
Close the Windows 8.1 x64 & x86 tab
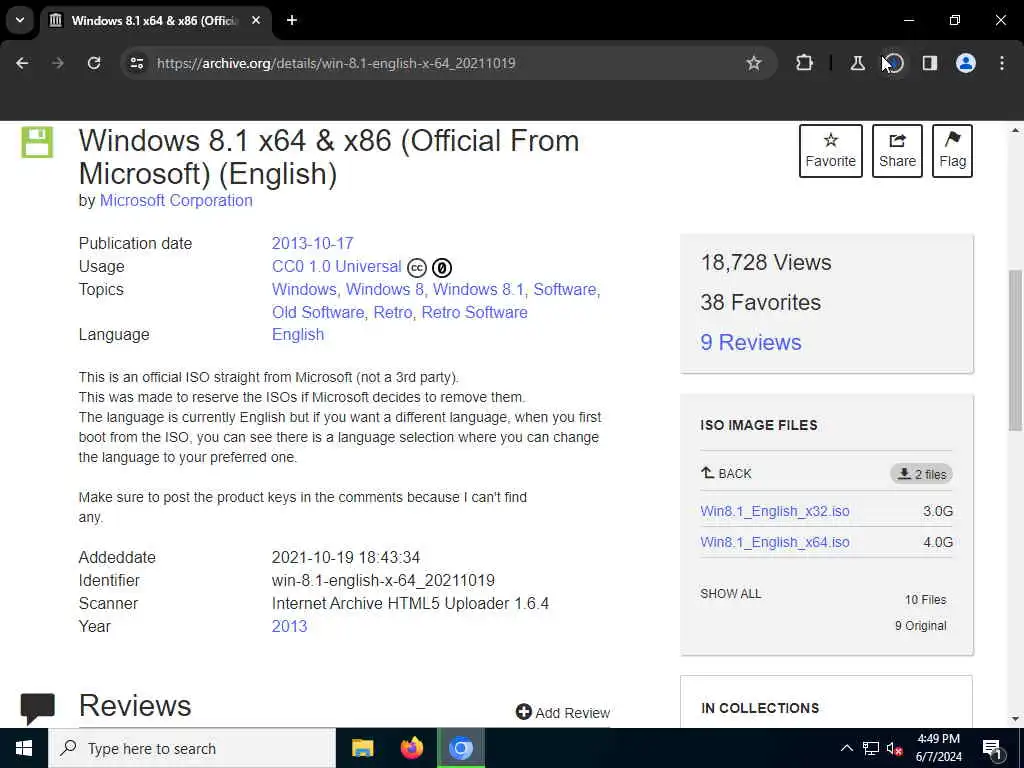(x=256, y=20)
